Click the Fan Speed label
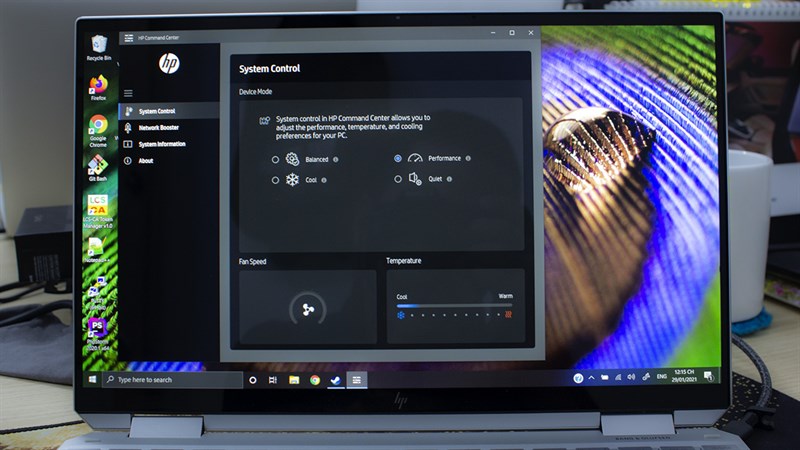 [x=253, y=262]
